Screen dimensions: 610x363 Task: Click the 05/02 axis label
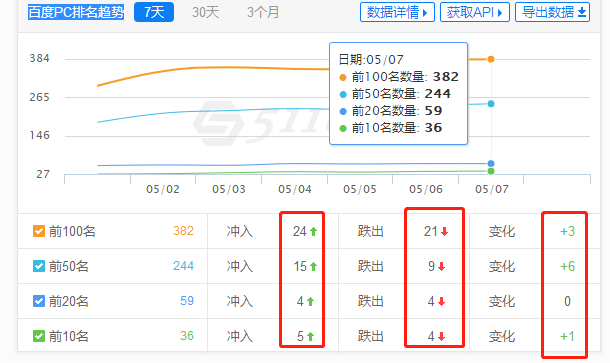click(163, 189)
